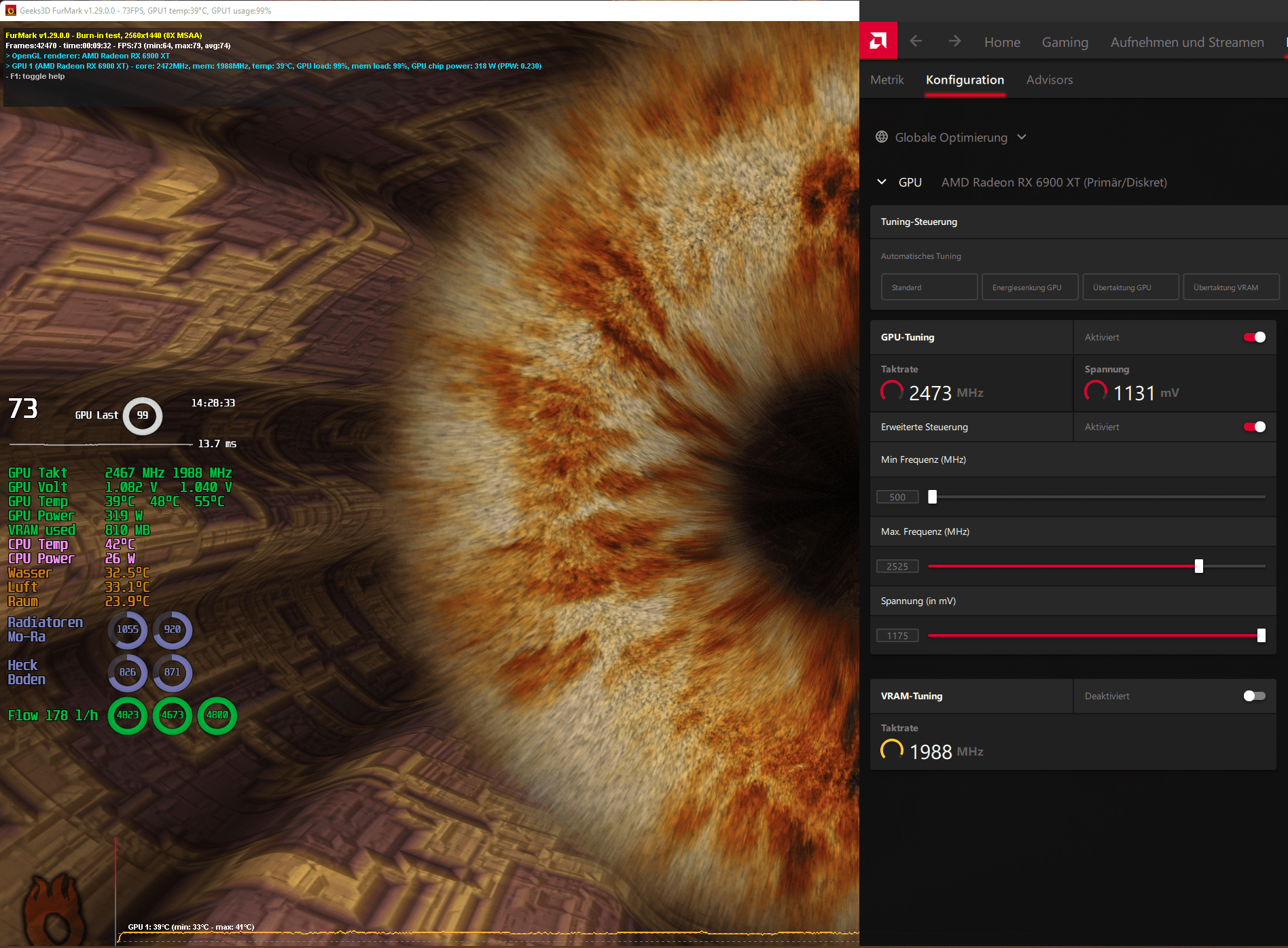Click the Spannung 1175 value field
Image resolution: width=1288 pixels, height=948 pixels.
pos(897,635)
